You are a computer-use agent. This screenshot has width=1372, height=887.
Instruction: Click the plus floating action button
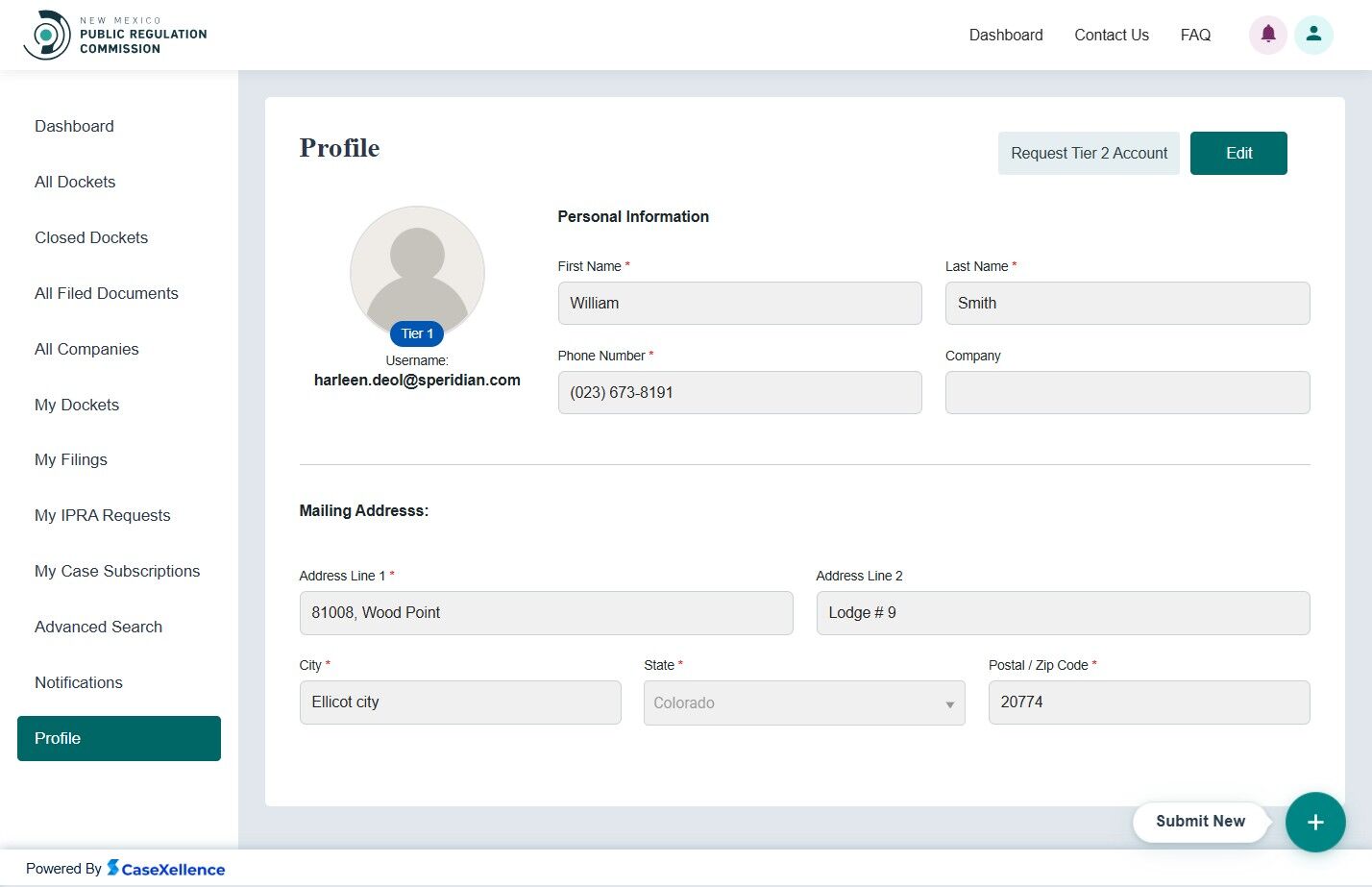[x=1315, y=823]
